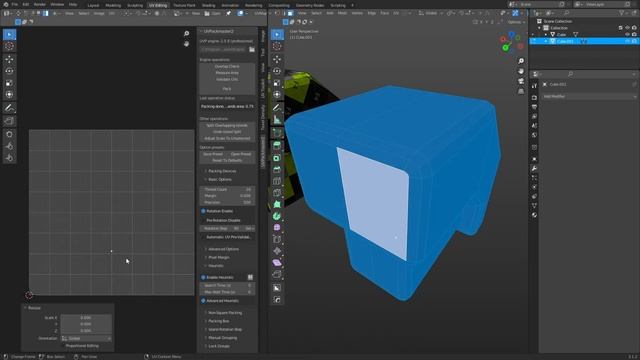Screen dimensions: 640x360
Task: Switch to the UV Editing workspace tab
Action: click(x=158, y=5)
